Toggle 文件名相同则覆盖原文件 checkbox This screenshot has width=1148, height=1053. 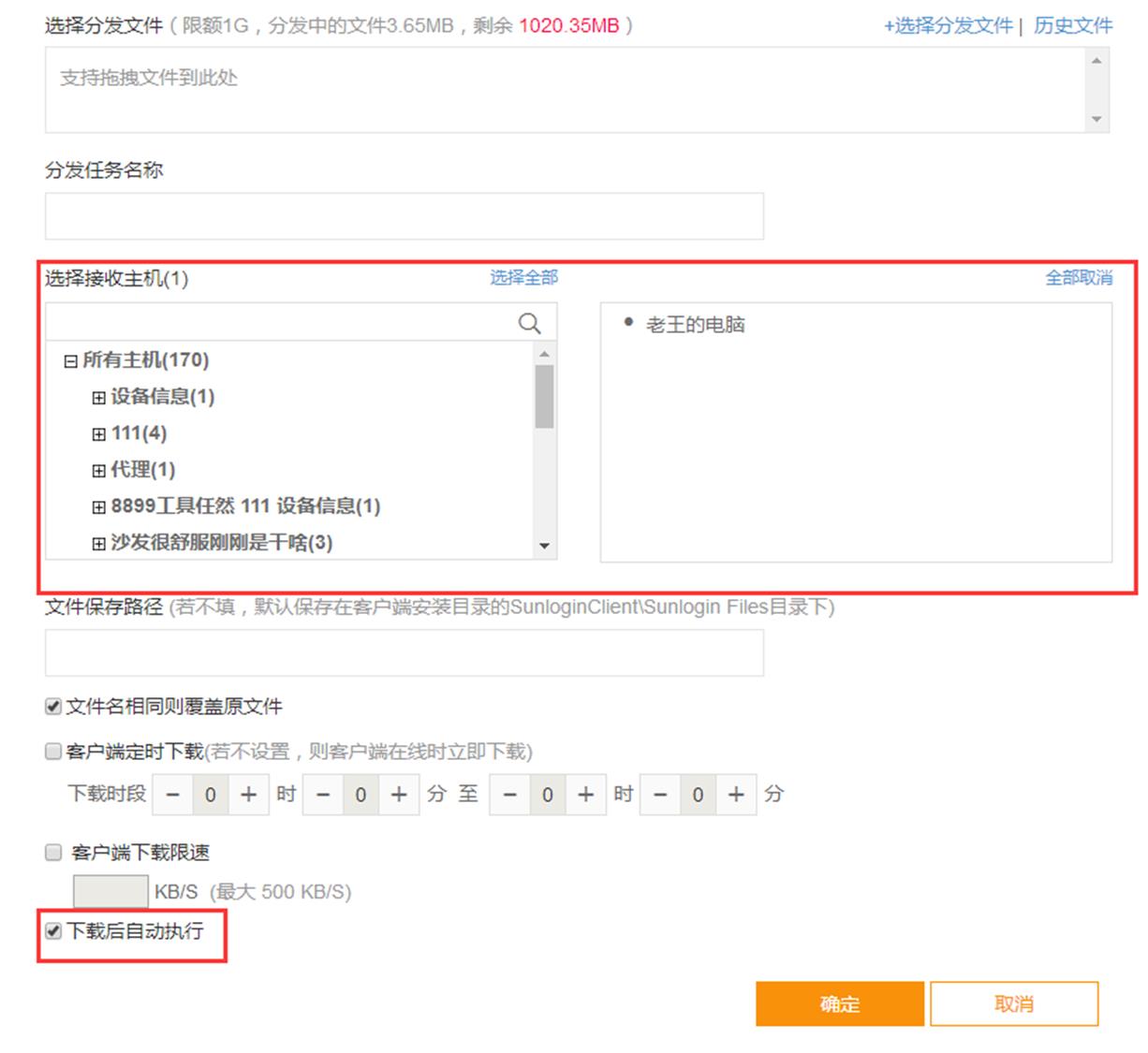point(53,707)
